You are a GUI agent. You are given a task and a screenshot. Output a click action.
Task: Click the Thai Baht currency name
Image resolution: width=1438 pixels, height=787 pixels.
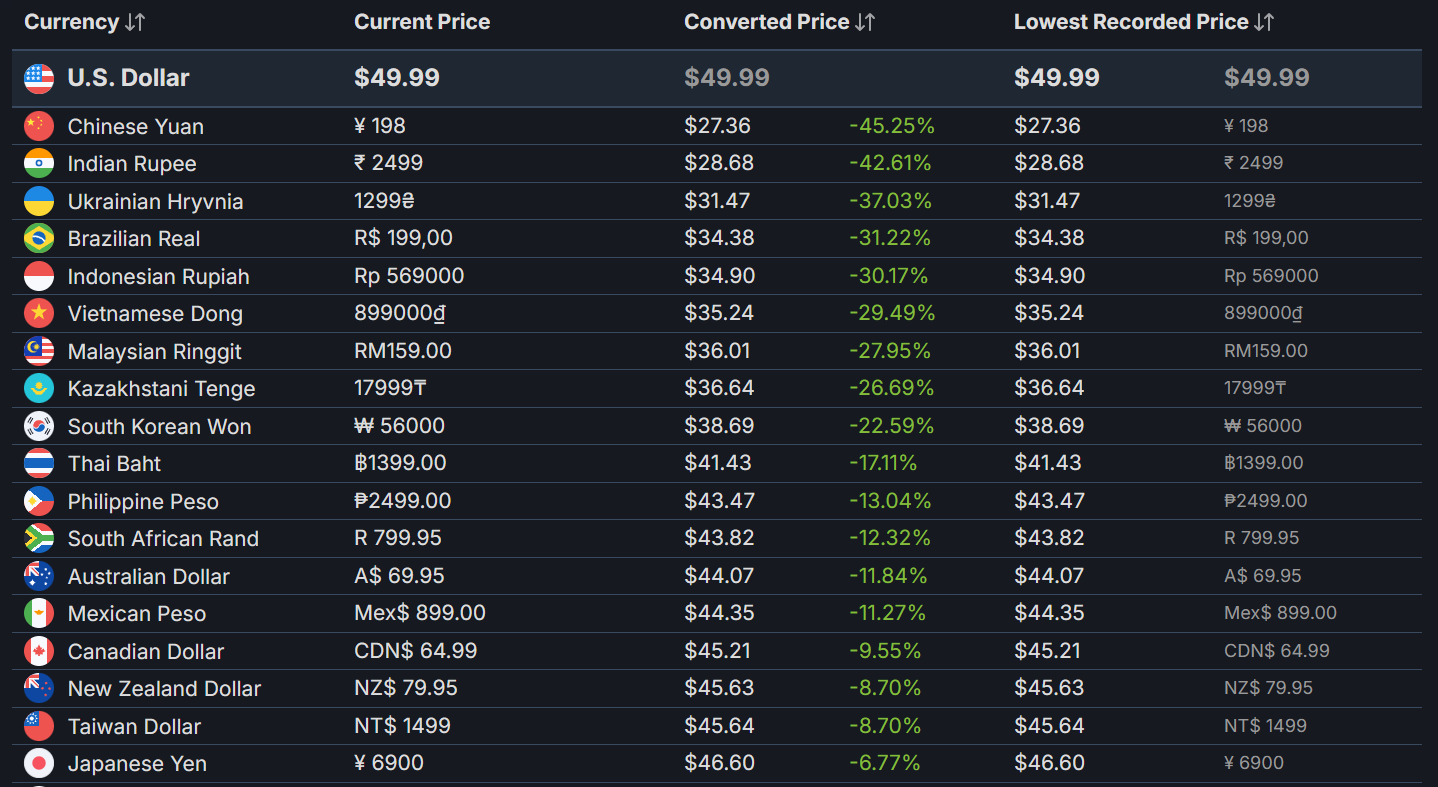coord(114,464)
